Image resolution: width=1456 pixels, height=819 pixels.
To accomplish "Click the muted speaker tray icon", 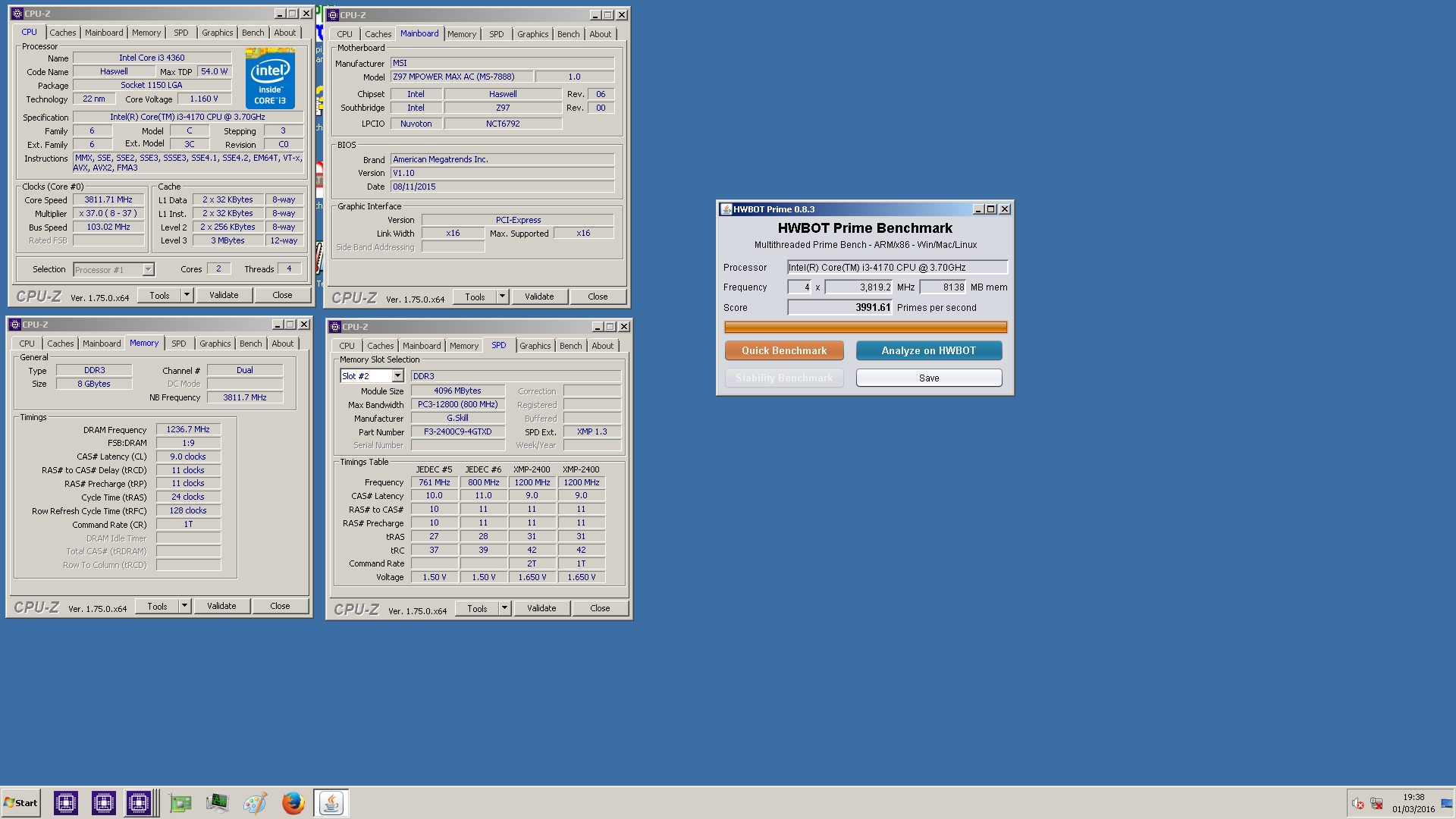I will [x=1357, y=804].
